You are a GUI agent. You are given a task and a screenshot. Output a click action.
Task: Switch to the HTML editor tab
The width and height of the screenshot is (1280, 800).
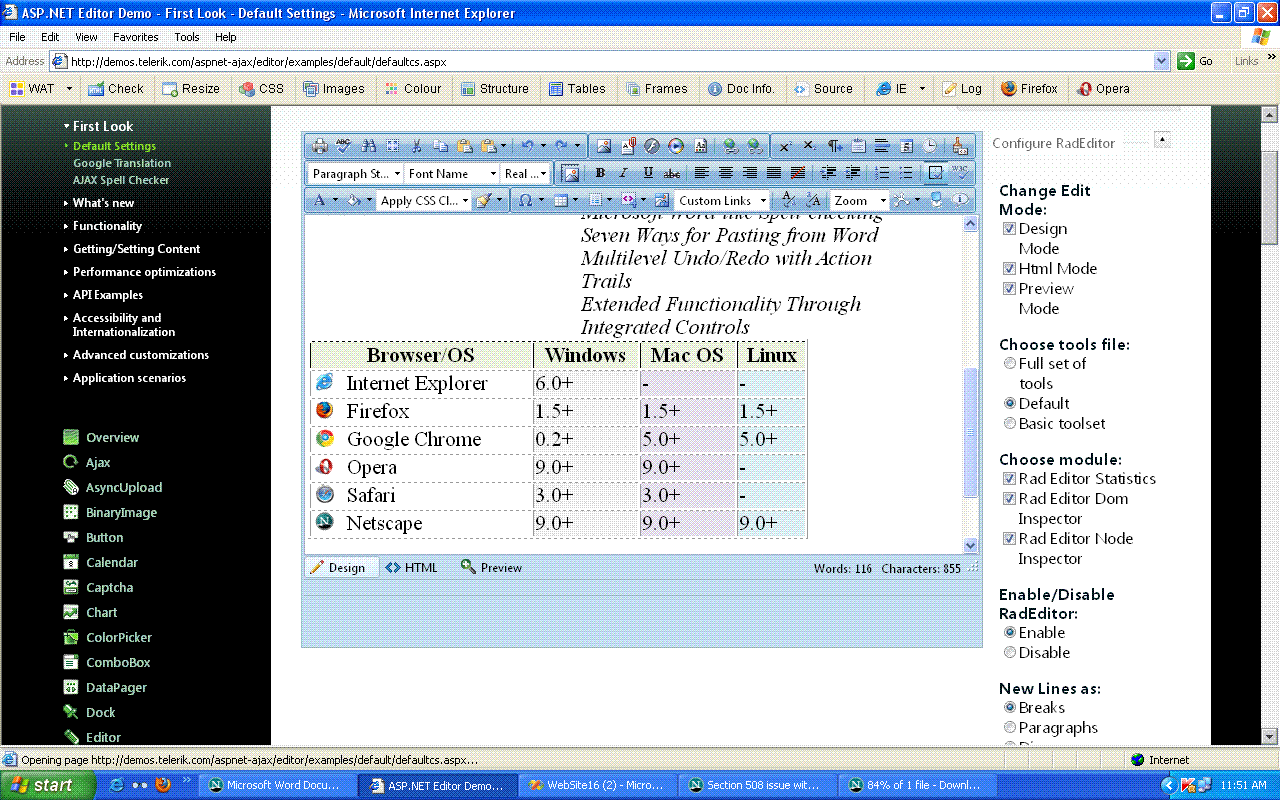[x=412, y=568]
